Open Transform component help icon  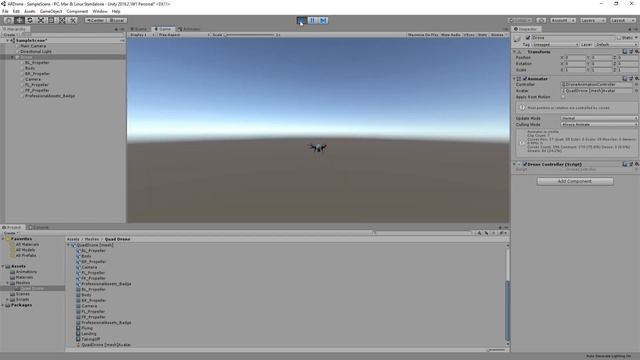click(625, 52)
